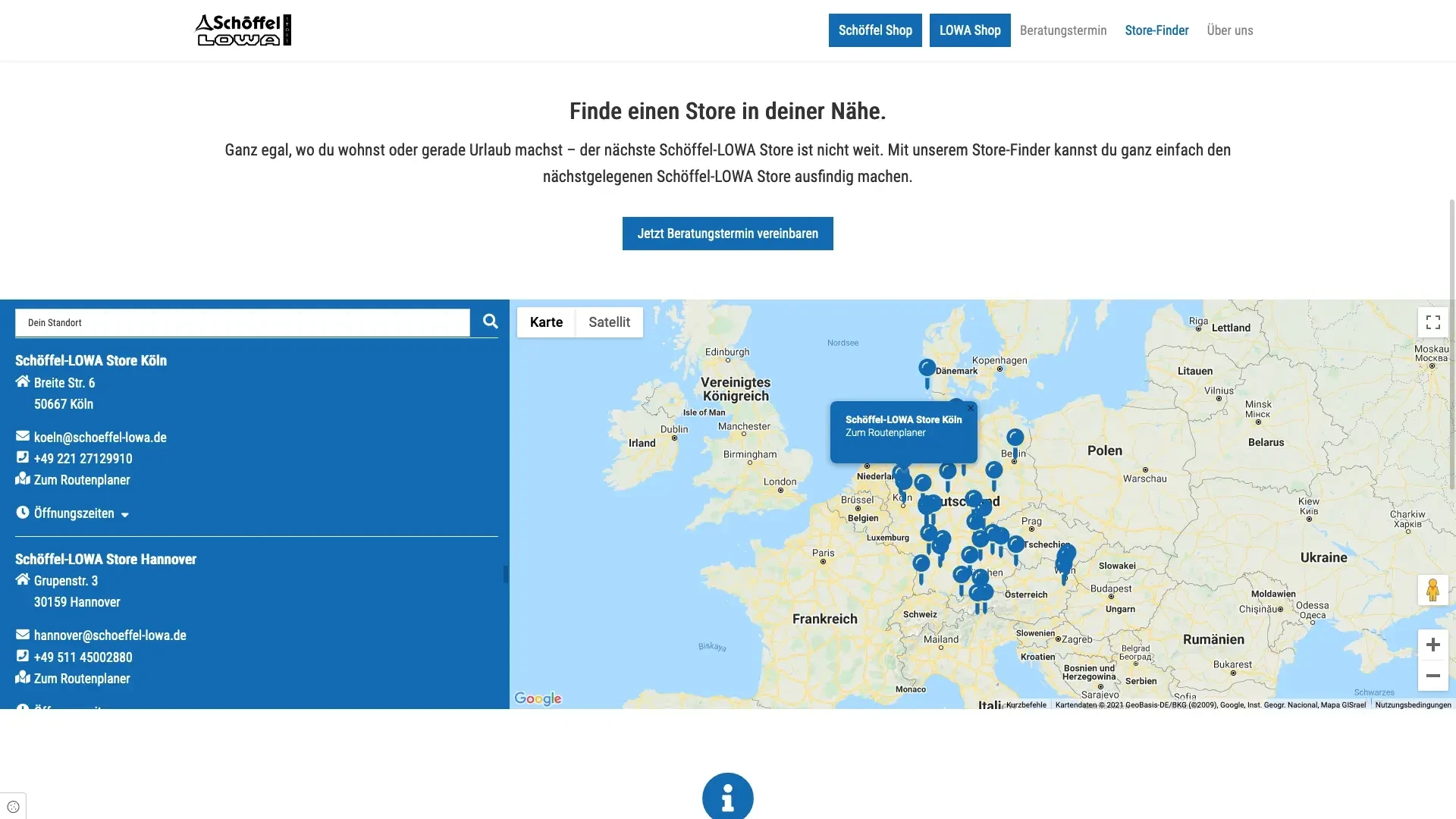The image size is (1456, 819).
Task: Open the LOWA Shop
Action: pyautogui.click(x=970, y=30)
